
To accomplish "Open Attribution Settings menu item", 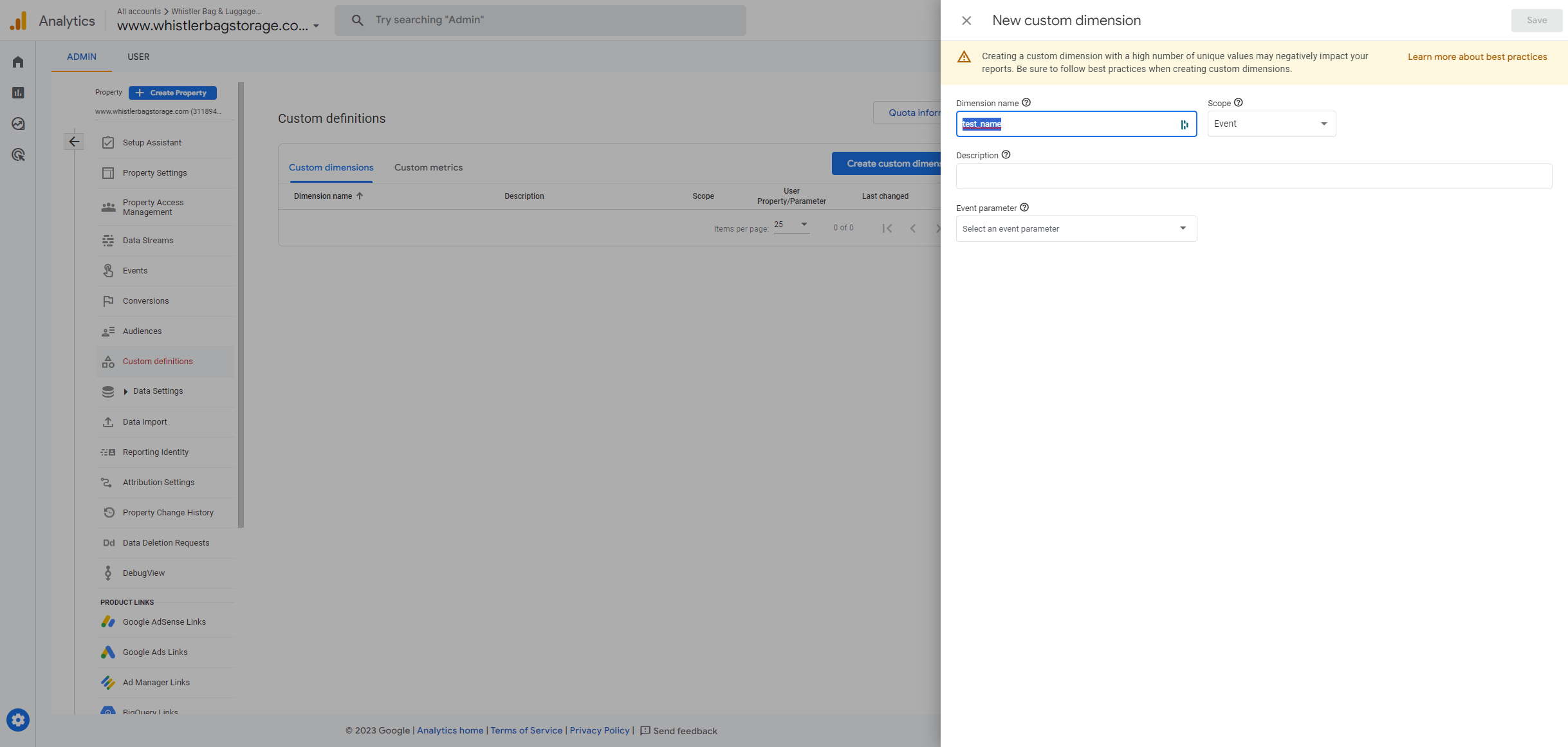I will pos(158,483).
